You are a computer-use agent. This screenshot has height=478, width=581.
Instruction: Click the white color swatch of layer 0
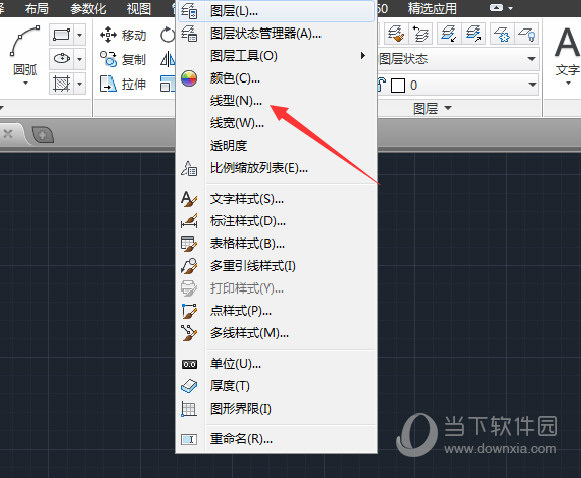pos(398,86)
